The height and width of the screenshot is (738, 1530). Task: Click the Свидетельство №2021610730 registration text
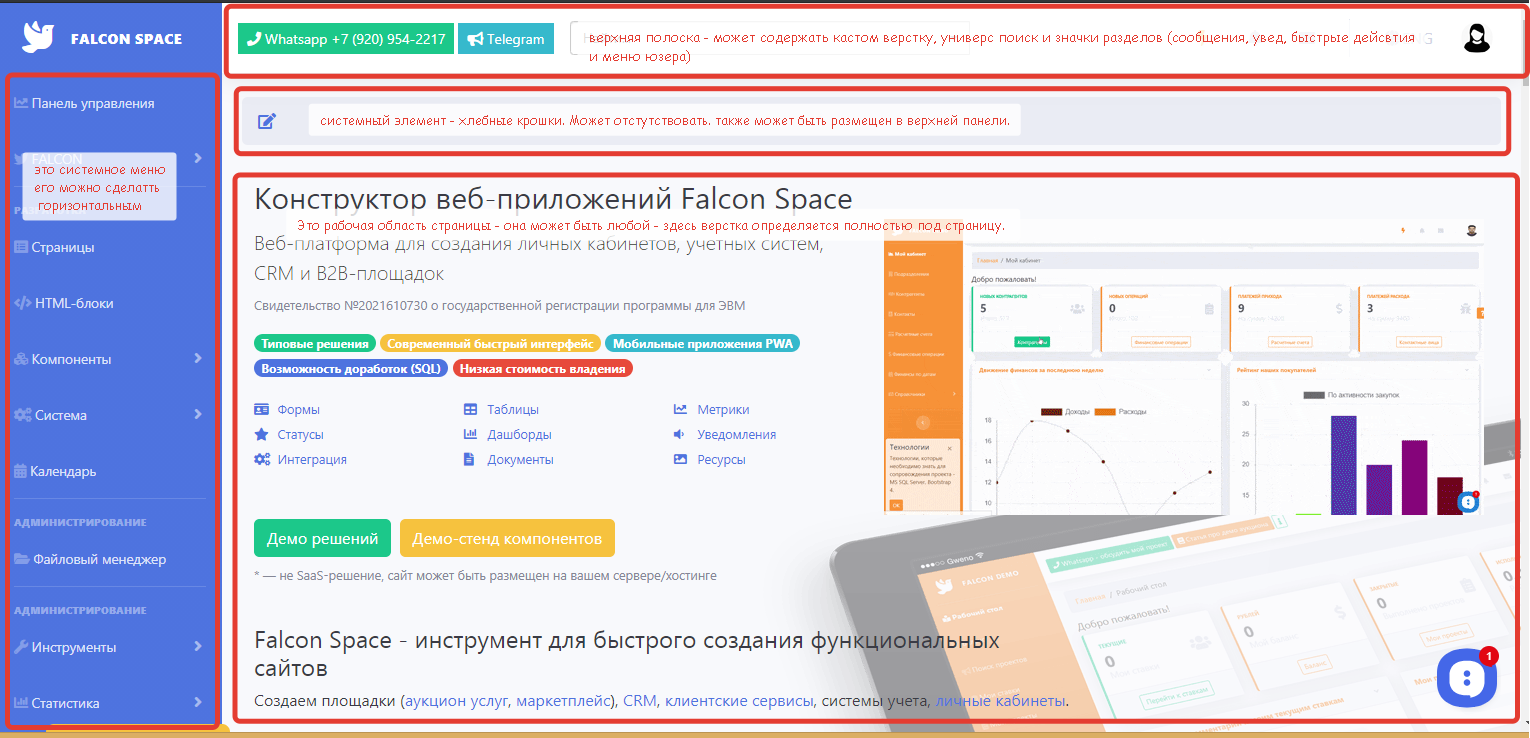coord(499,306)
